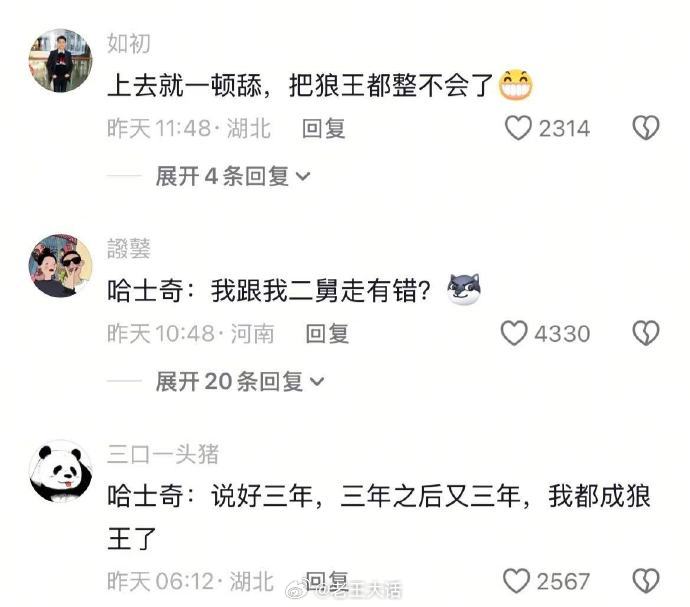Open the couple-photo avatar of second commenter
This screenshot has height=607, width=690.
tap(61, 265)
